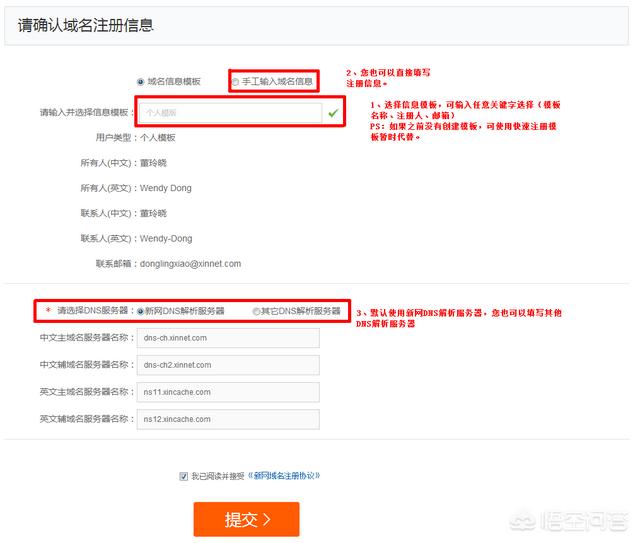The height and width of the screenshot is (543, 640).
Task: Click the green checkmark beside template field
Action: 333,113
